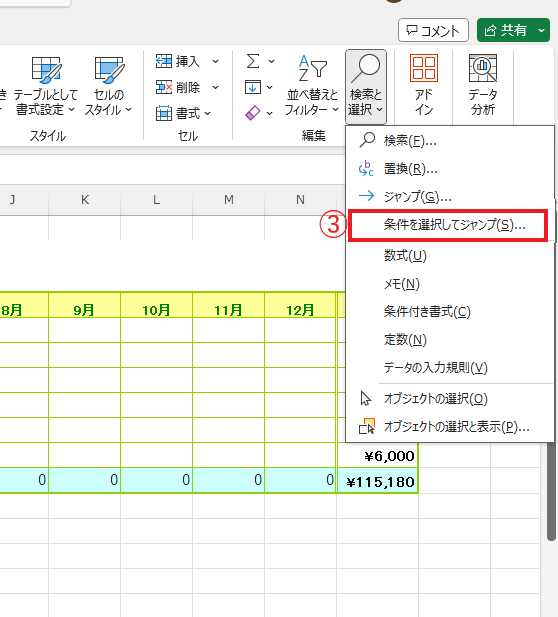
Task: Click the column L header
Action: pyautogui.click(x=157, y=200)
